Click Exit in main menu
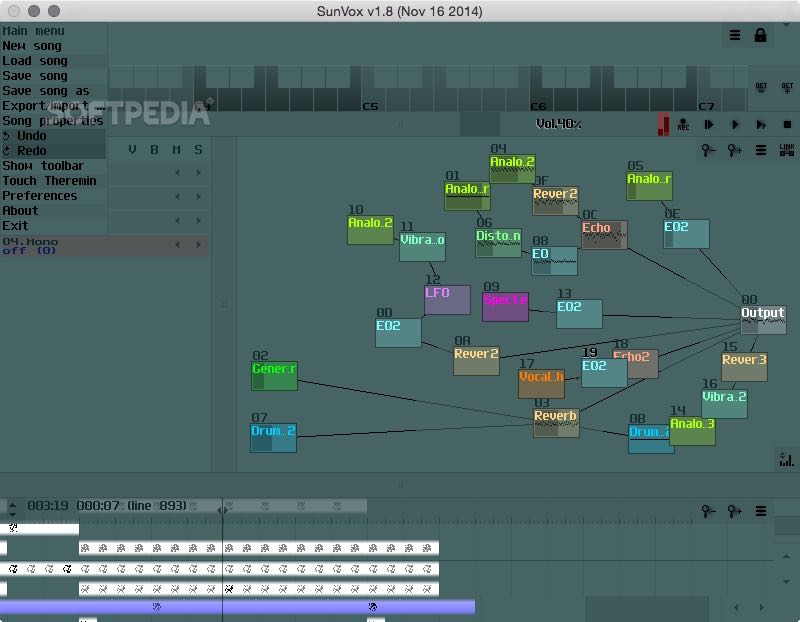Image resolution: width=800 pixels, height=622 pixels. click(53, 226)
